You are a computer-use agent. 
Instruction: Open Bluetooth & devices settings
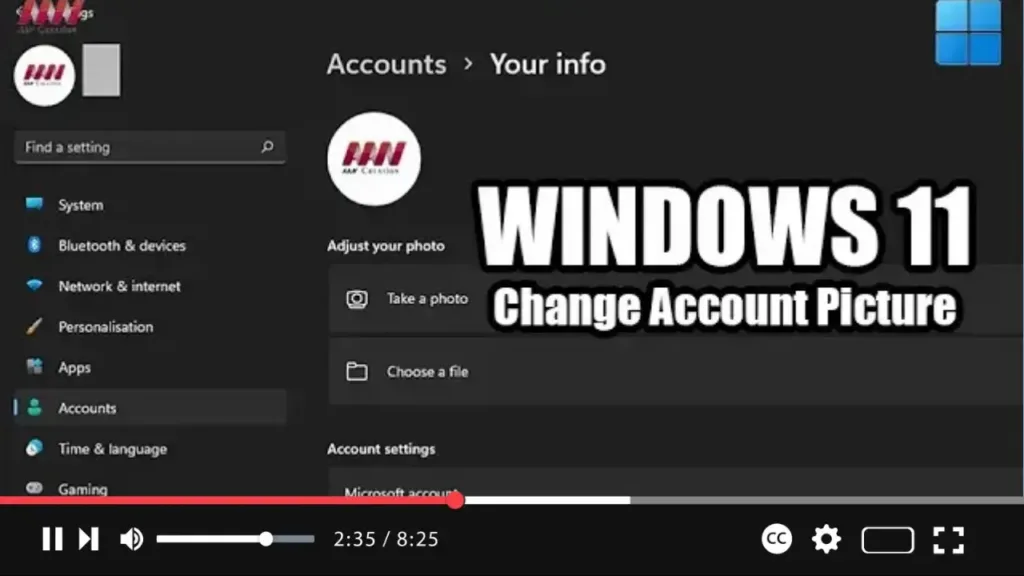coord(121,245)
